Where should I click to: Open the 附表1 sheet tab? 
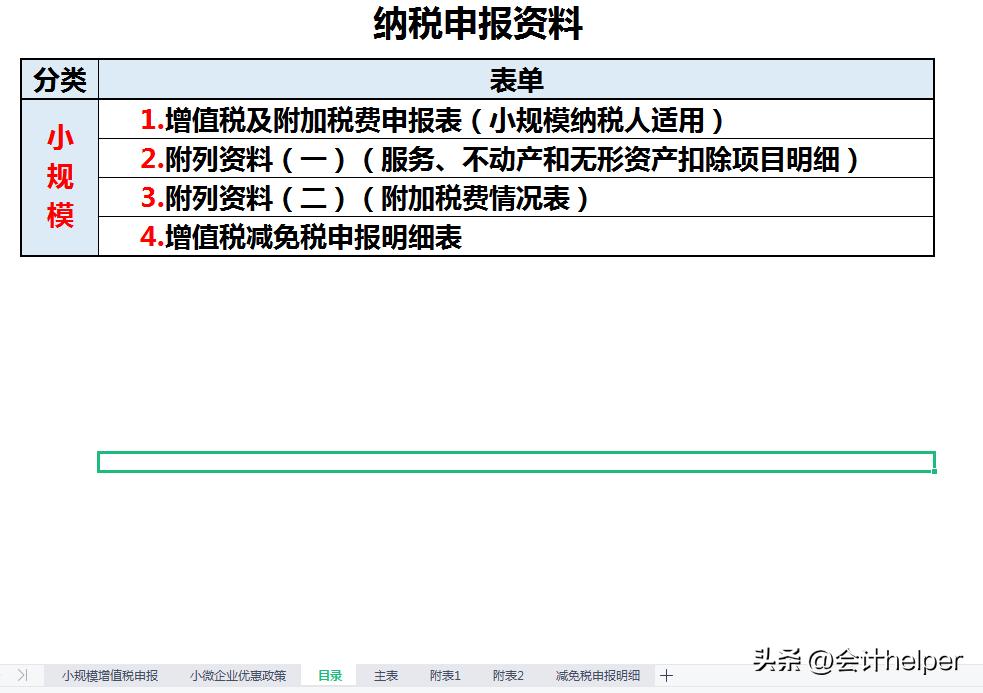tap(444, 675)
